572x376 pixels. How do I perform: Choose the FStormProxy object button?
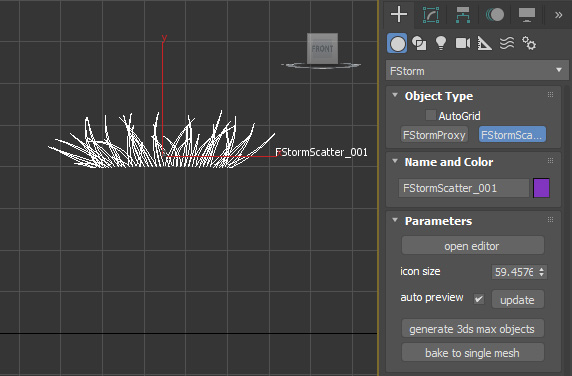(434, 135)
